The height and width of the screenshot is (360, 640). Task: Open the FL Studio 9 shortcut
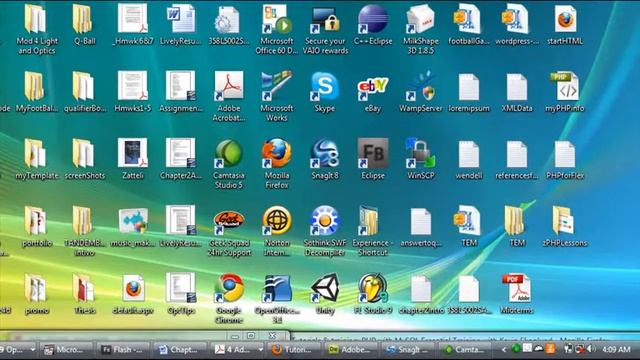373,289
